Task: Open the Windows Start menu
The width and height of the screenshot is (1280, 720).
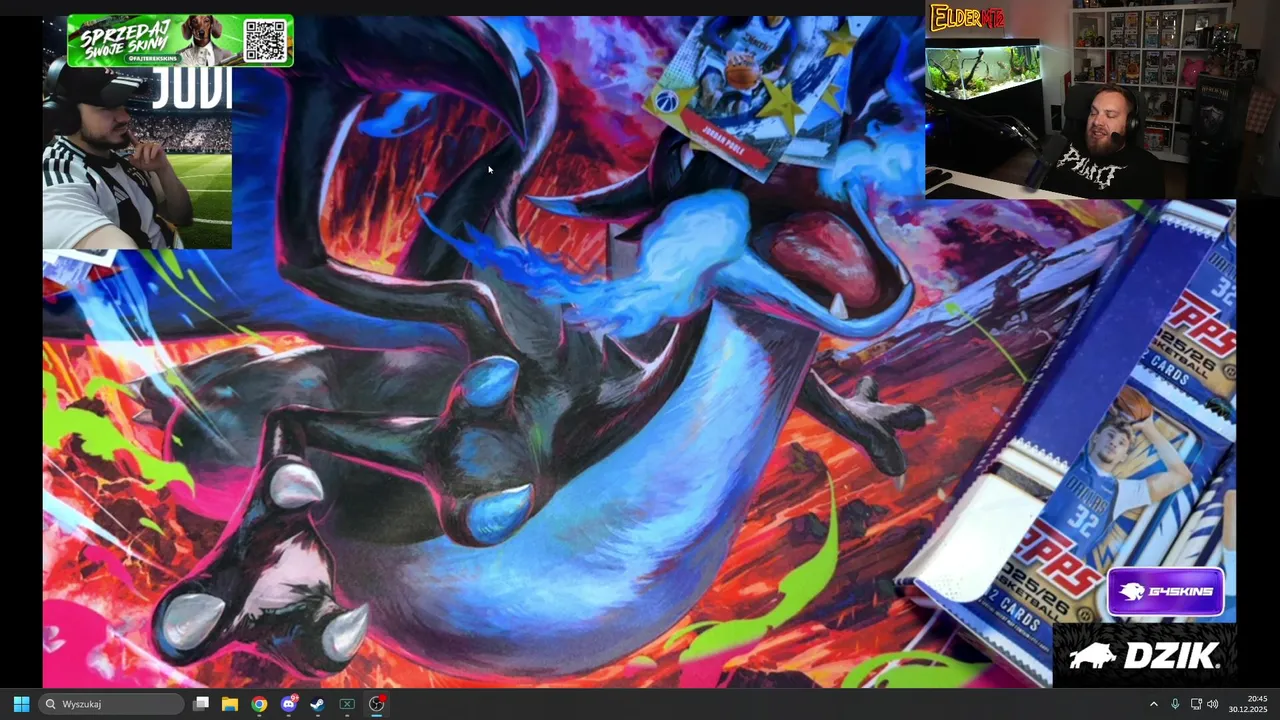Action: (x=21, y=704)
